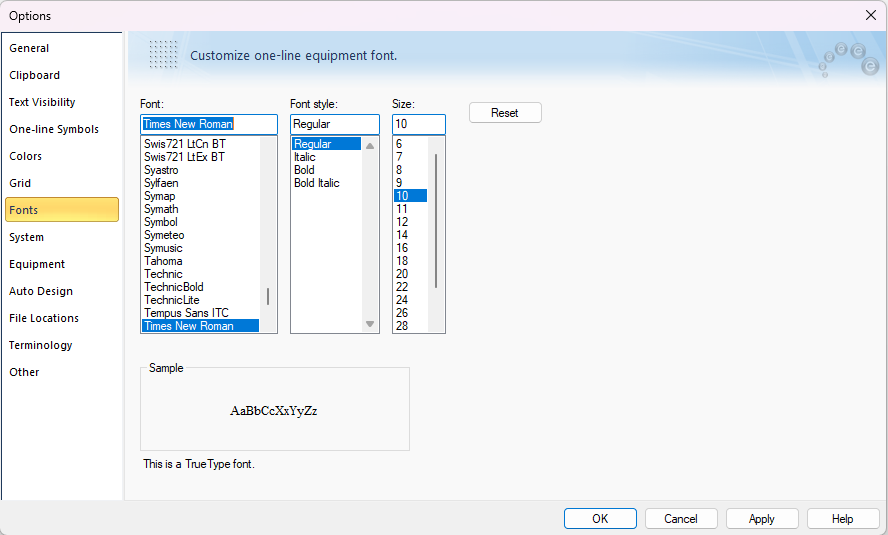The image size is (888, 535).
Task: Open the System options page
Action: tap(62, 237)
